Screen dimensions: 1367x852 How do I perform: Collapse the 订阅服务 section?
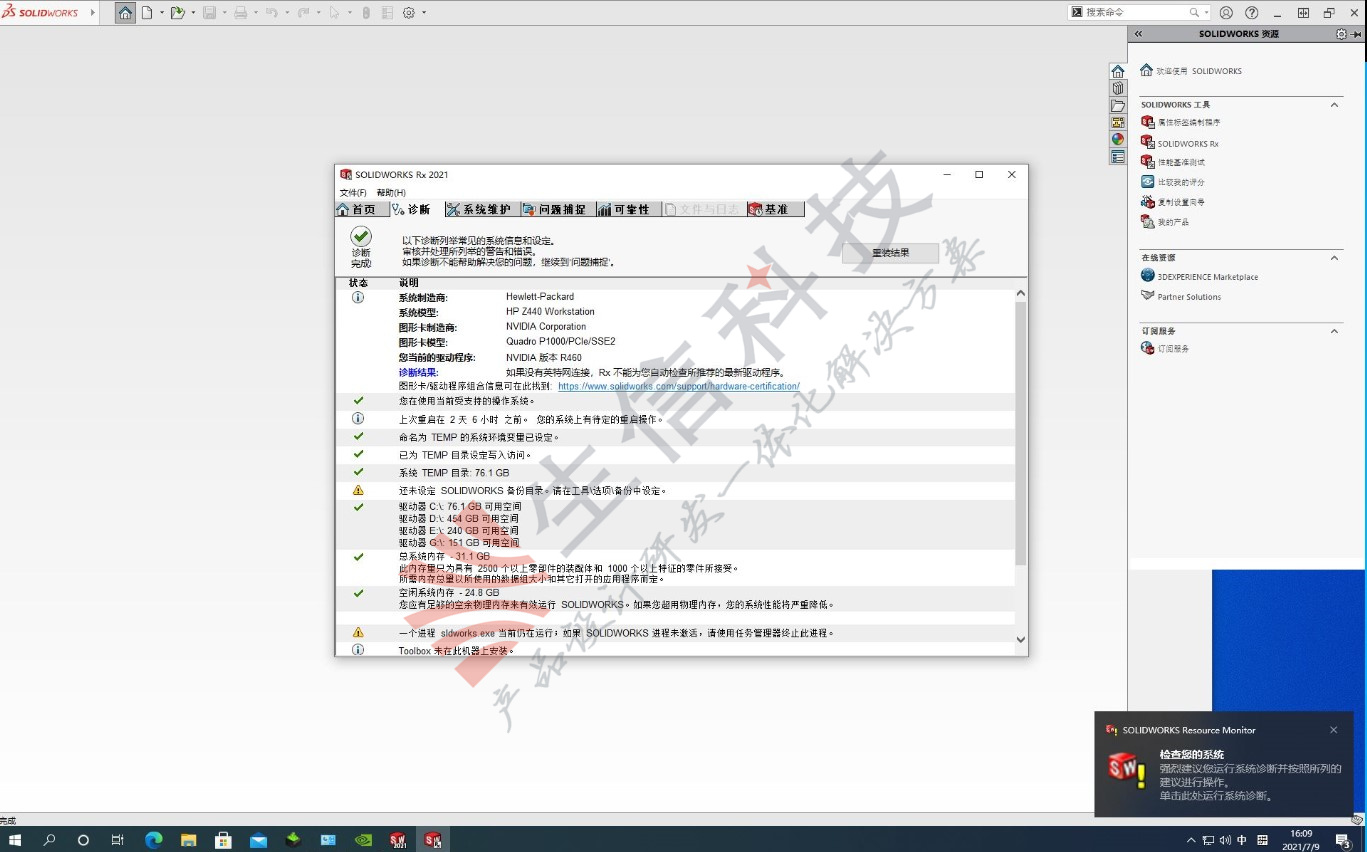click(1334, 331)
